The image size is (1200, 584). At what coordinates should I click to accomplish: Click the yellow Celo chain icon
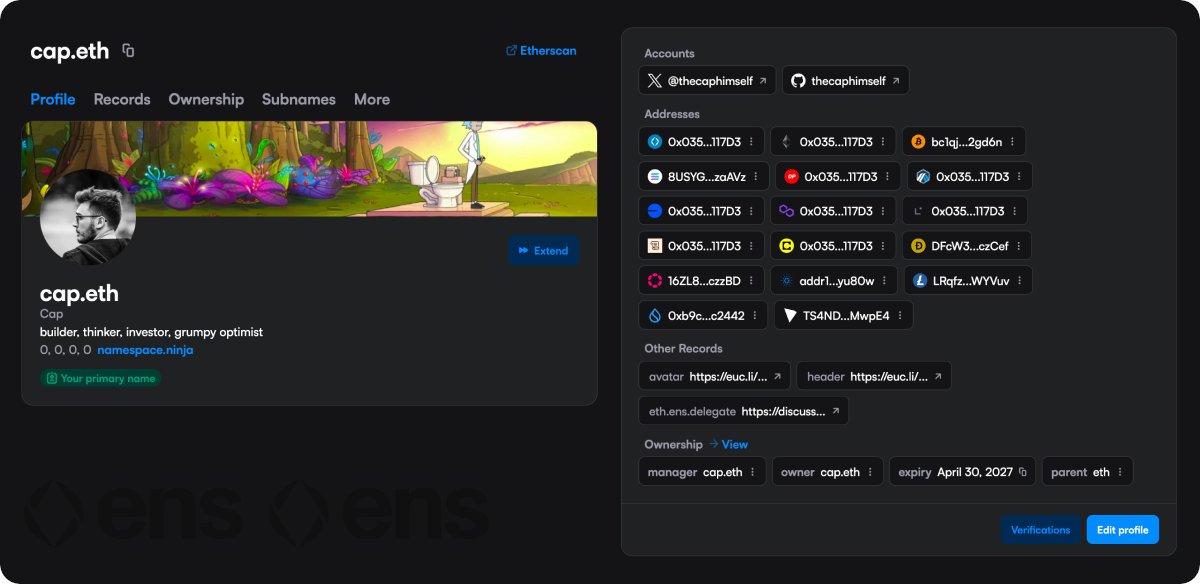click(786, 246)
